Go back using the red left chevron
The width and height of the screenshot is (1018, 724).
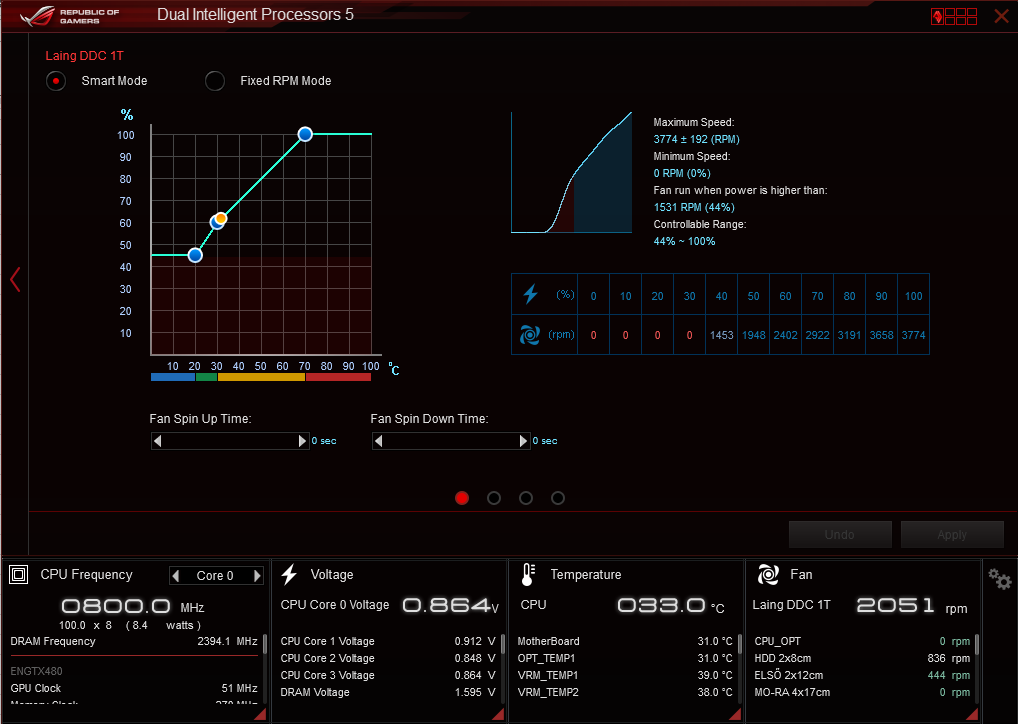coord(16,279)
